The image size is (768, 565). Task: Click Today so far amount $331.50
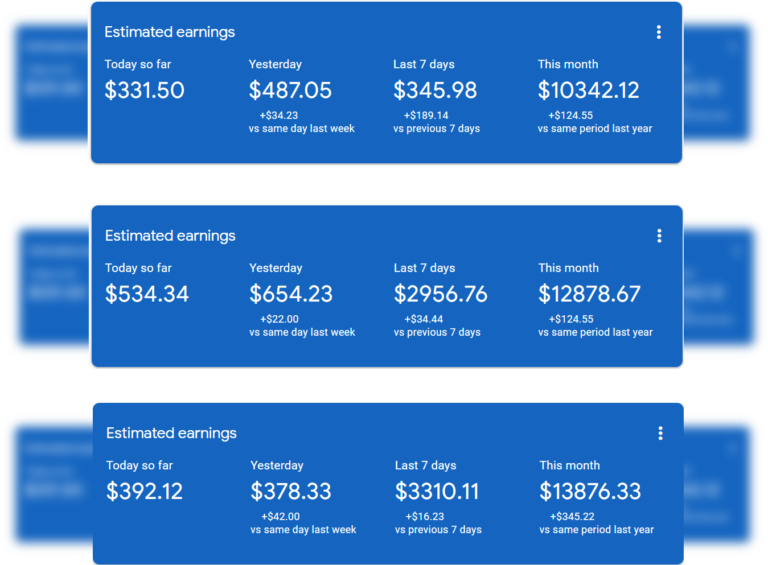click(144, 91)
